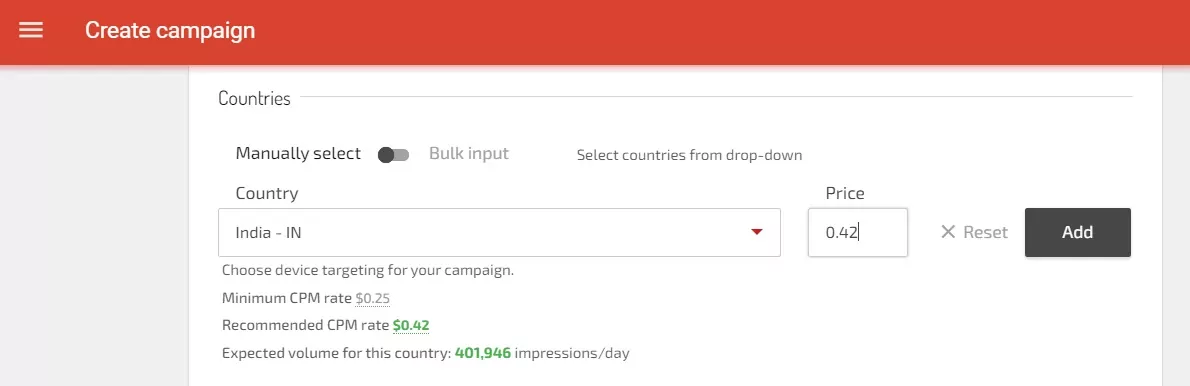Click the $0.25 minimum CPM rate value

(373, 299)
